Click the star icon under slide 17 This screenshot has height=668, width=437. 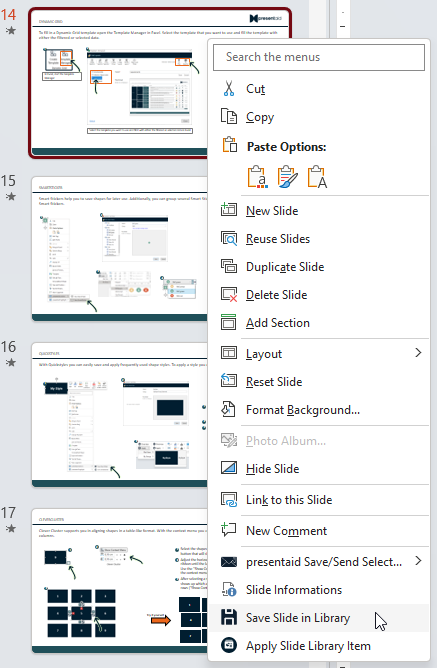point(11,529)
